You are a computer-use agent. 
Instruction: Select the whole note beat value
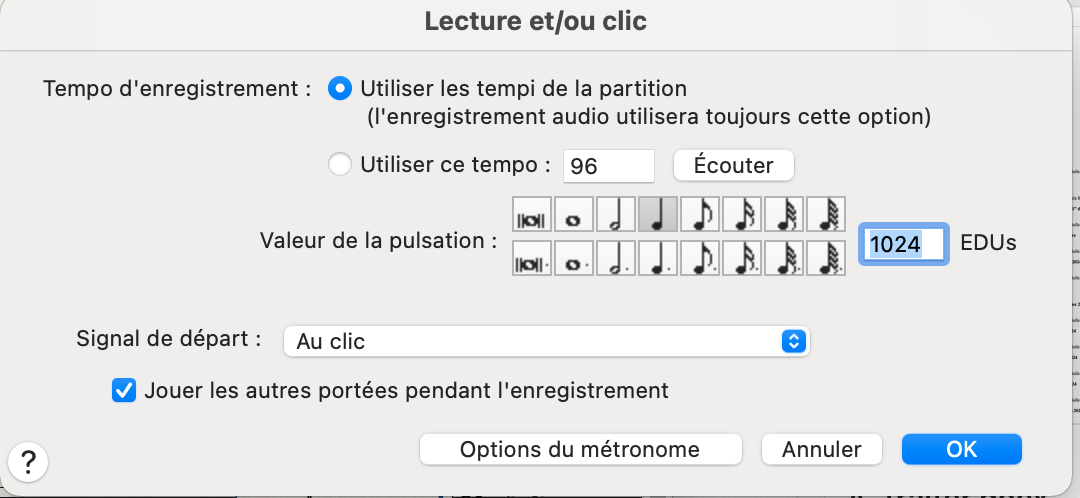574,215
